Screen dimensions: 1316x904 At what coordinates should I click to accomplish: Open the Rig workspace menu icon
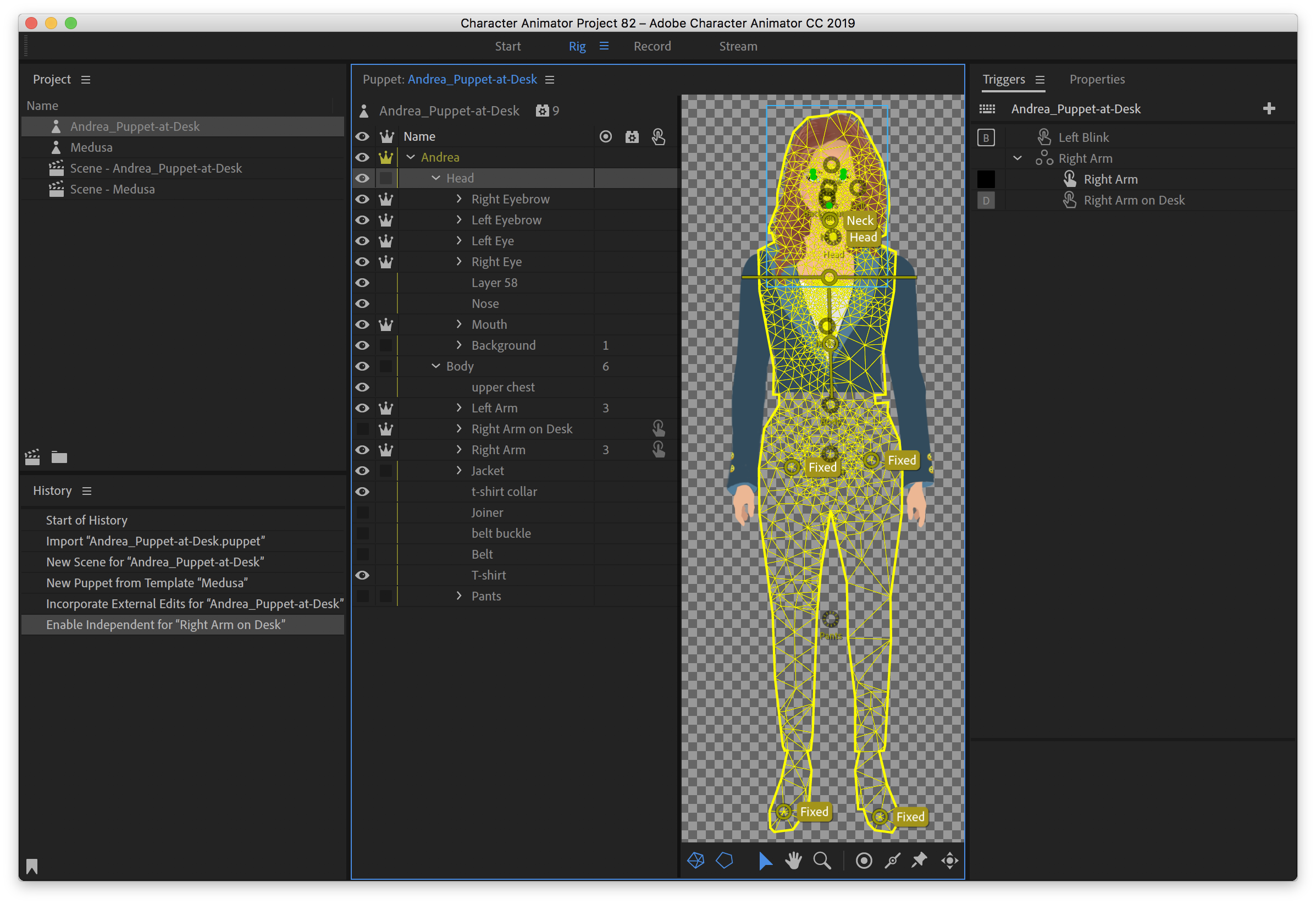pos(604,46)
